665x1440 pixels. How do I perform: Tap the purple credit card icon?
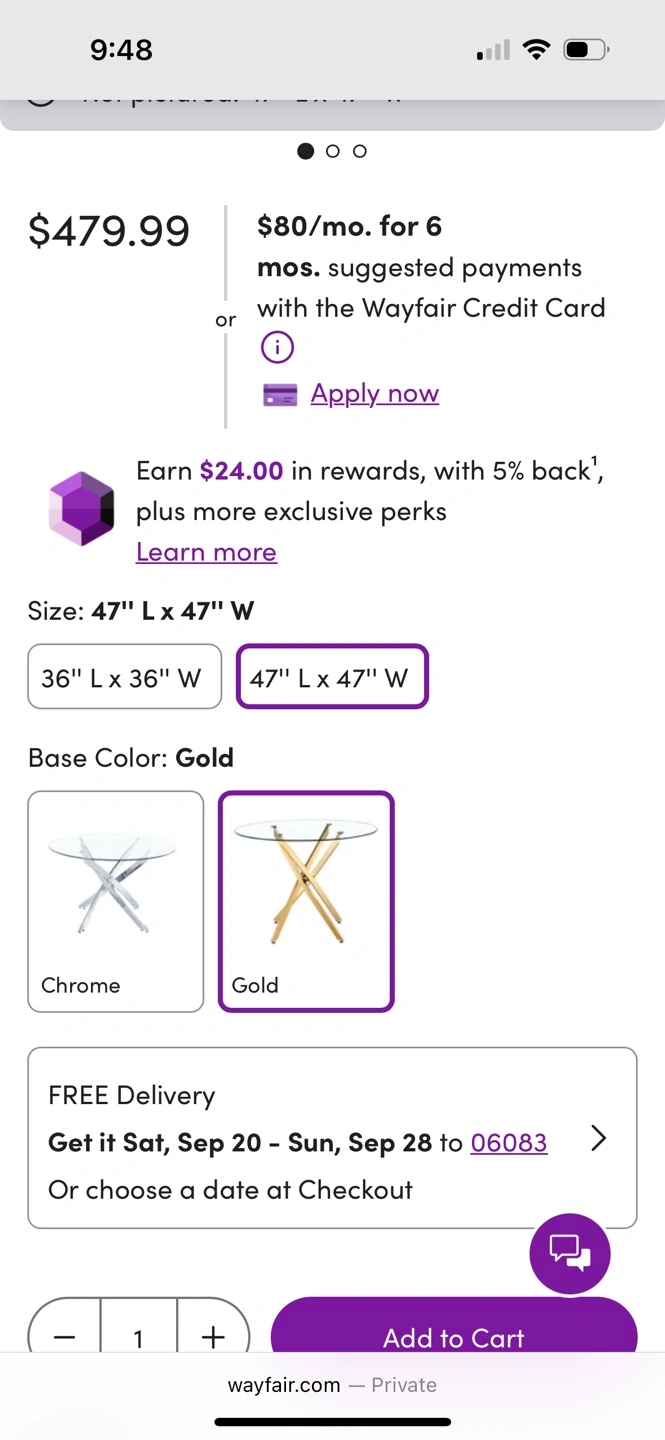[x=280, y=395]
